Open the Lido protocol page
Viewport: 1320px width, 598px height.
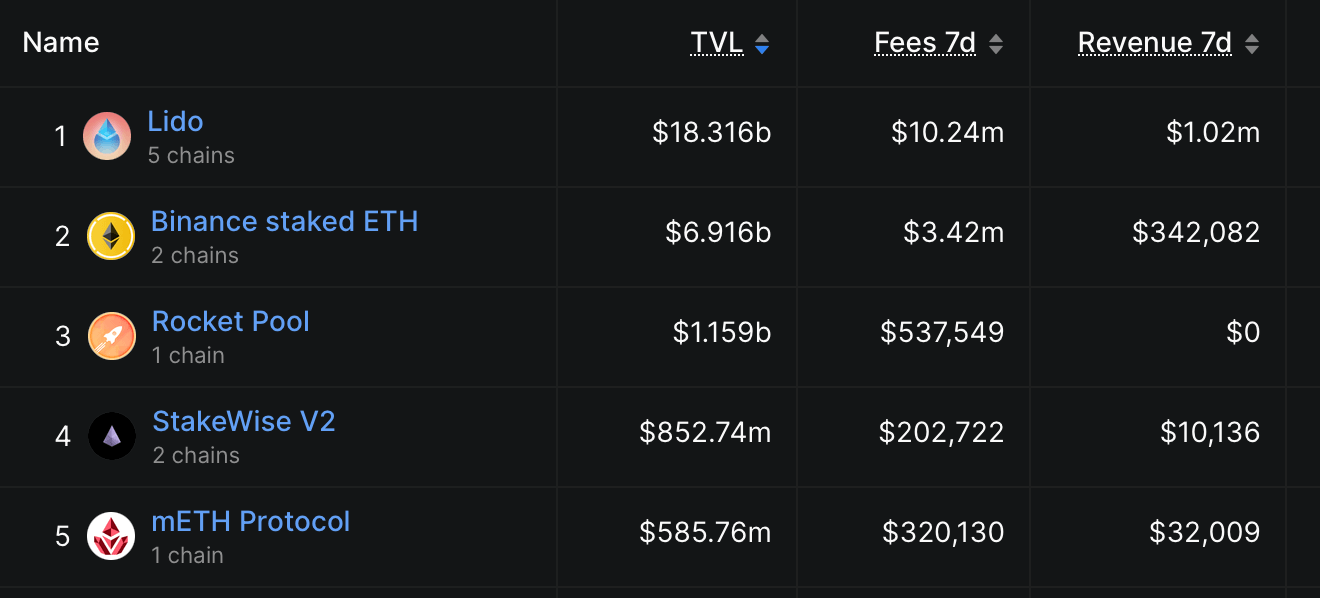point(176,121)
